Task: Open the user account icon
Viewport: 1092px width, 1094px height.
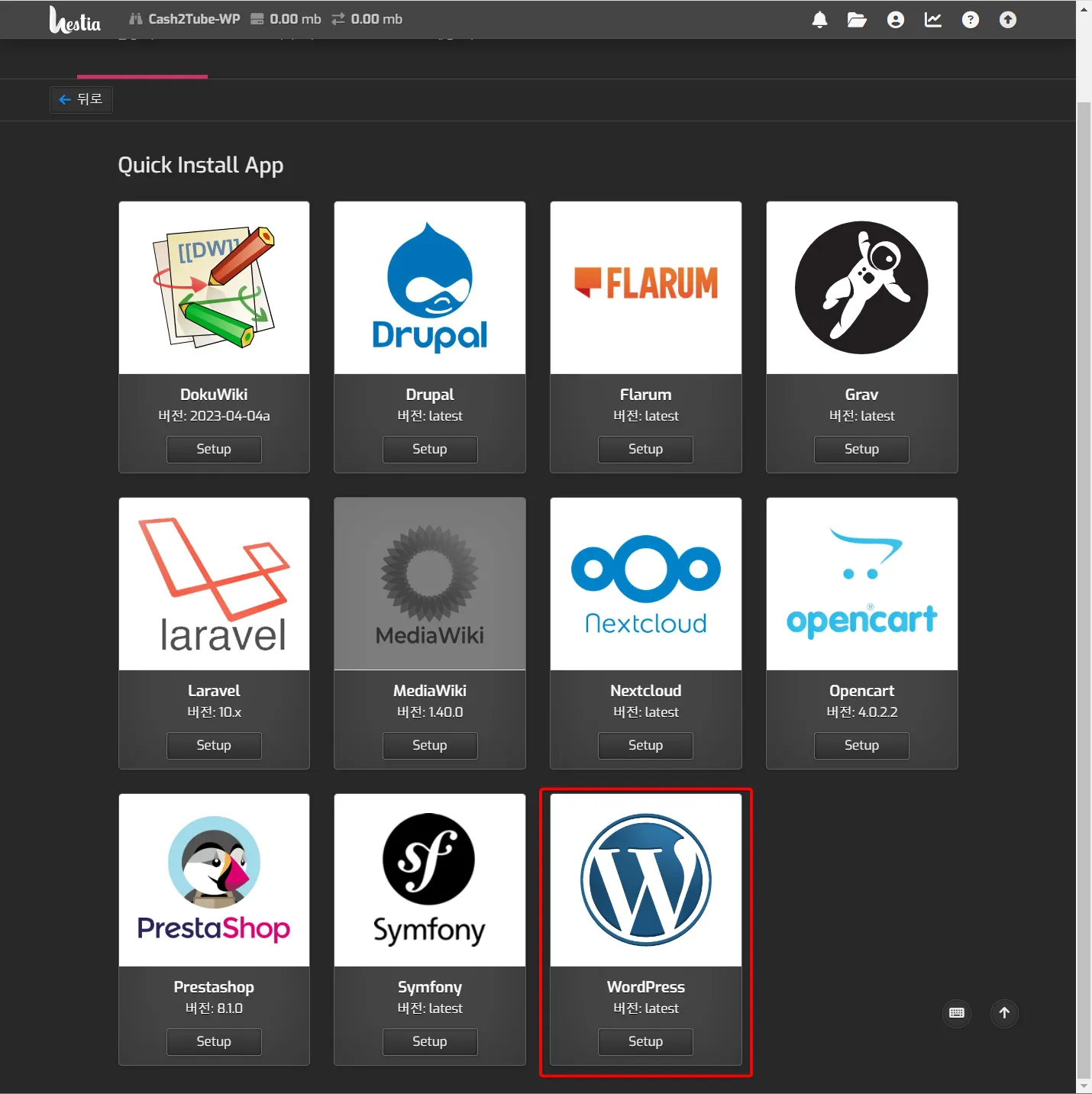Action: [x=896, y=20]
